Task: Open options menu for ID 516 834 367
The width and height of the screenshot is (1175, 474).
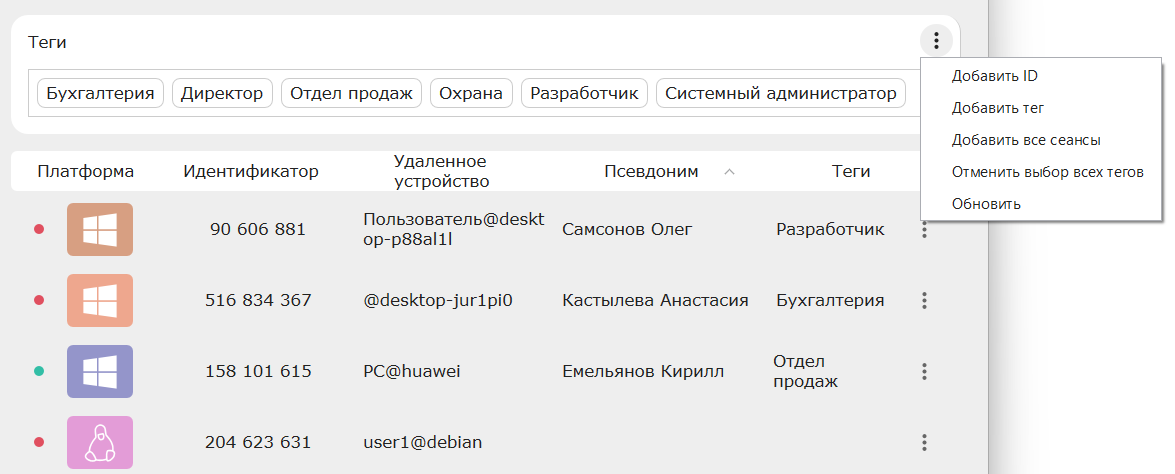Action: pyautogui.click(x=925, y=300)
